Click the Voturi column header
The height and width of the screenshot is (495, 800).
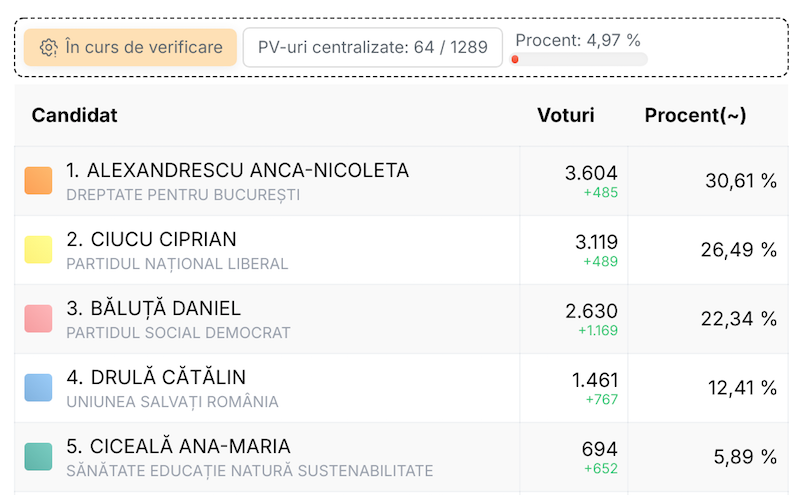pos(565,115)
